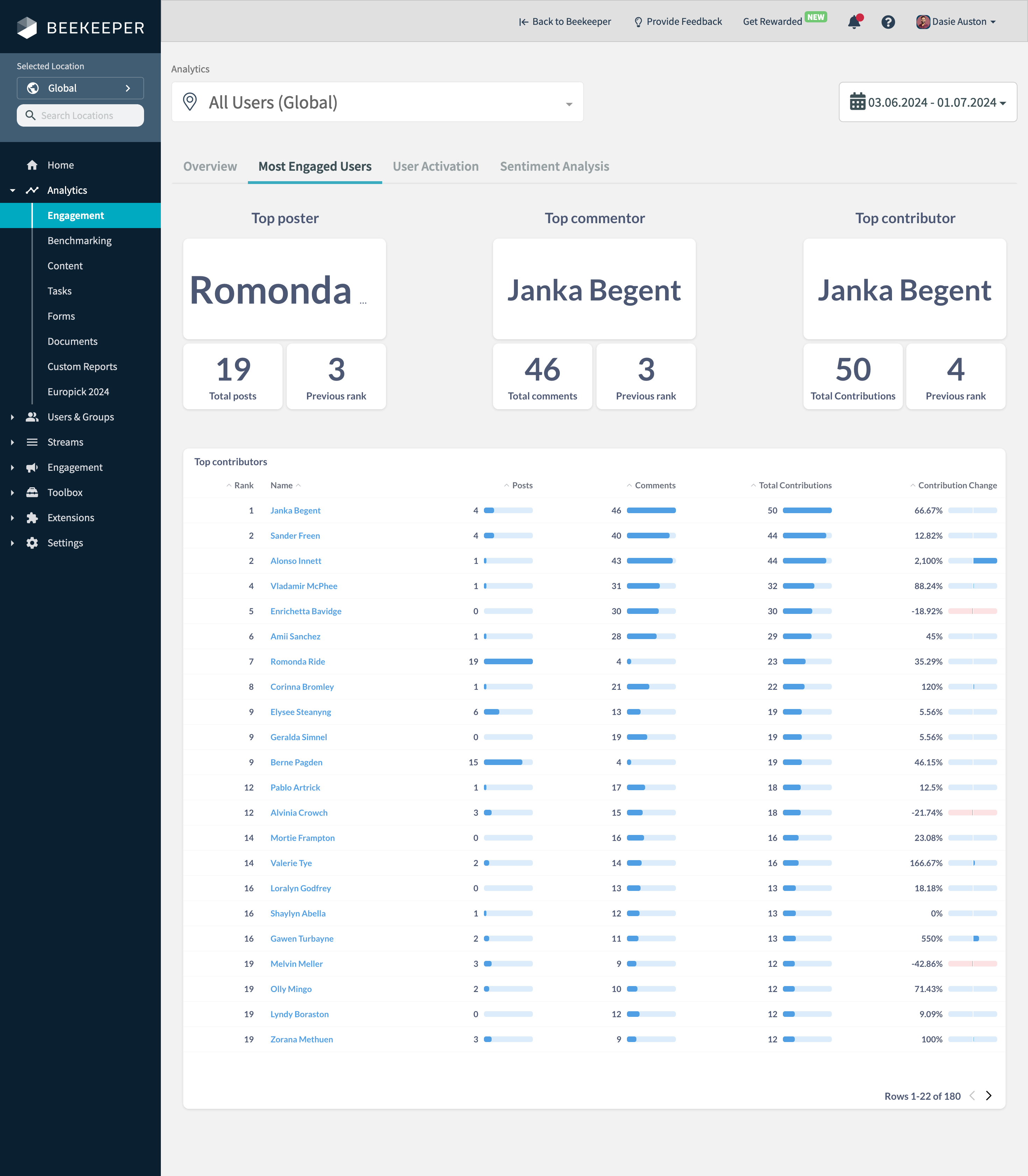This screenshot has width=1028, height=1176.
Task: Sort by the Total Contributions column
Action: tap(791, 485)
